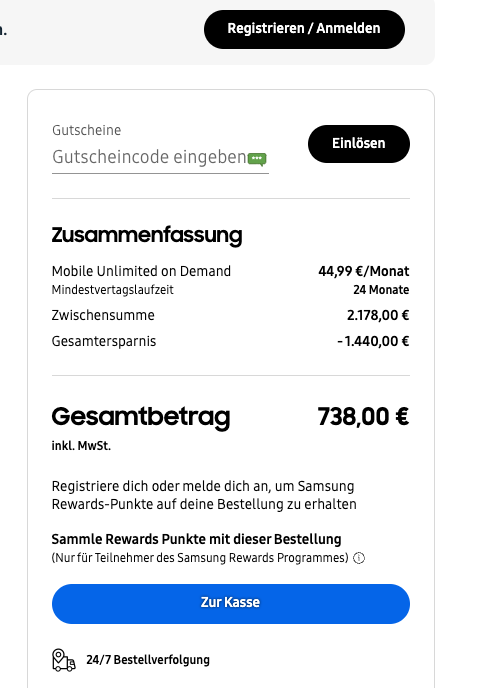Click the inkl. MwSt. note
This screenshot has width=489, height=688.
tap(81, 446)
